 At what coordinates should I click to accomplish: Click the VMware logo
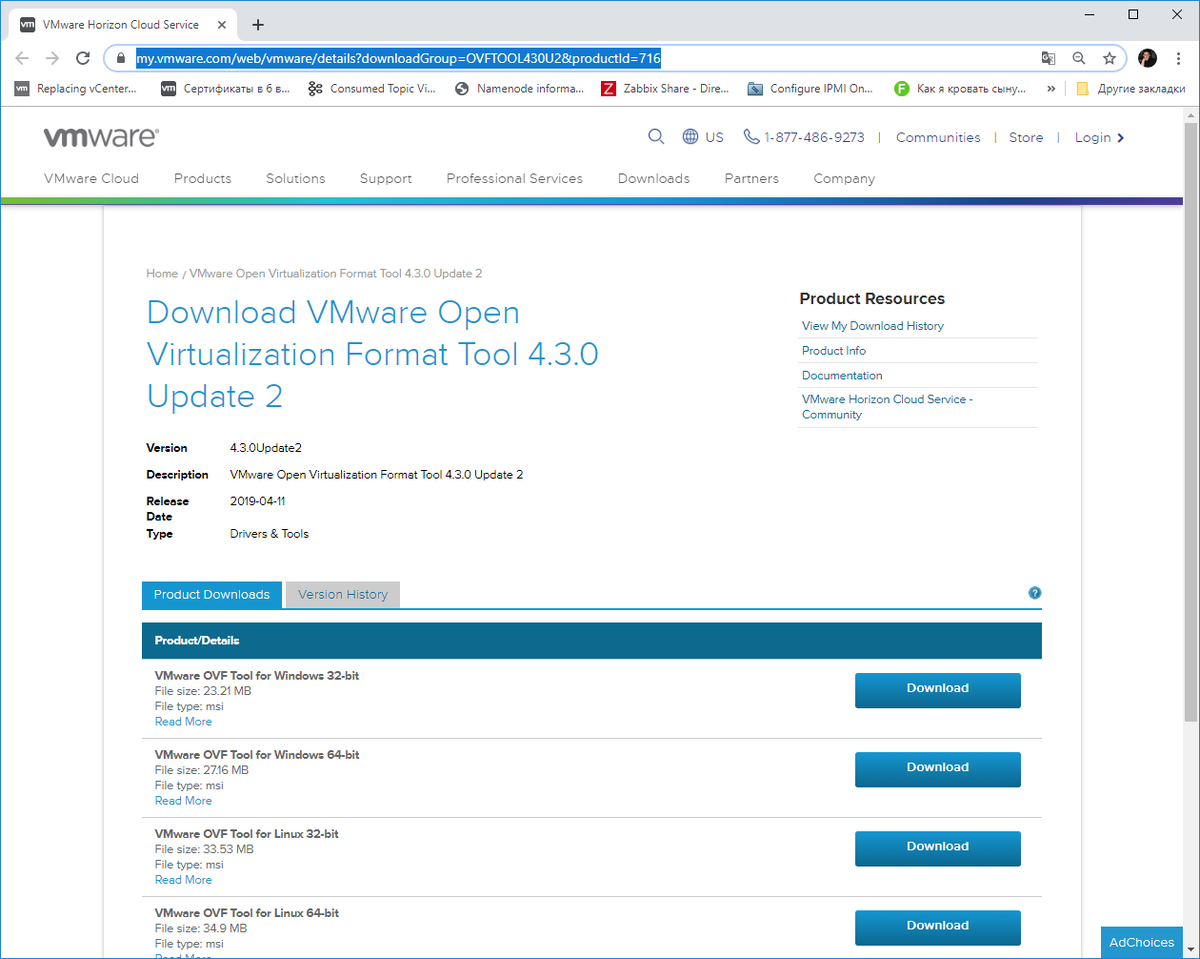tap(101, 137)
